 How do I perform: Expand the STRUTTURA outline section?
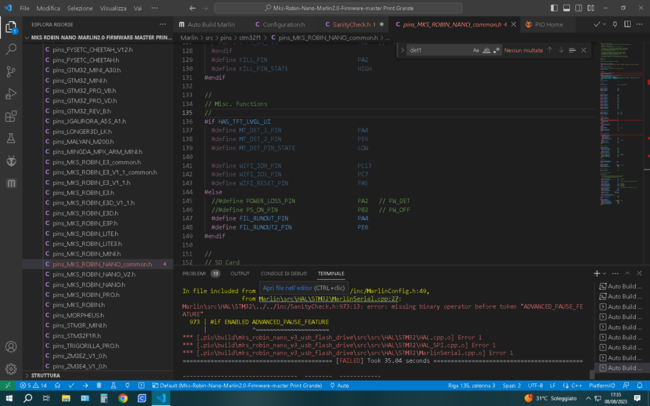point(45,374)
